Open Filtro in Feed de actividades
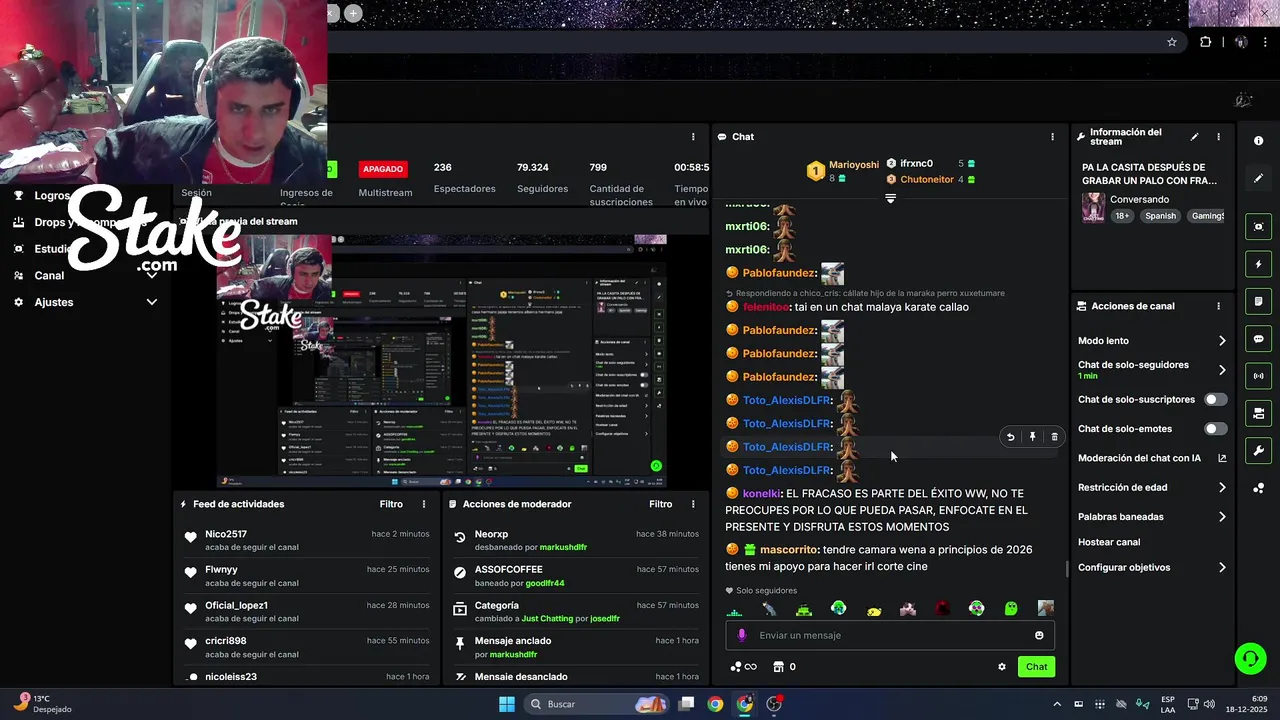Screen dimensions: 1280x720 click(391, 504)
